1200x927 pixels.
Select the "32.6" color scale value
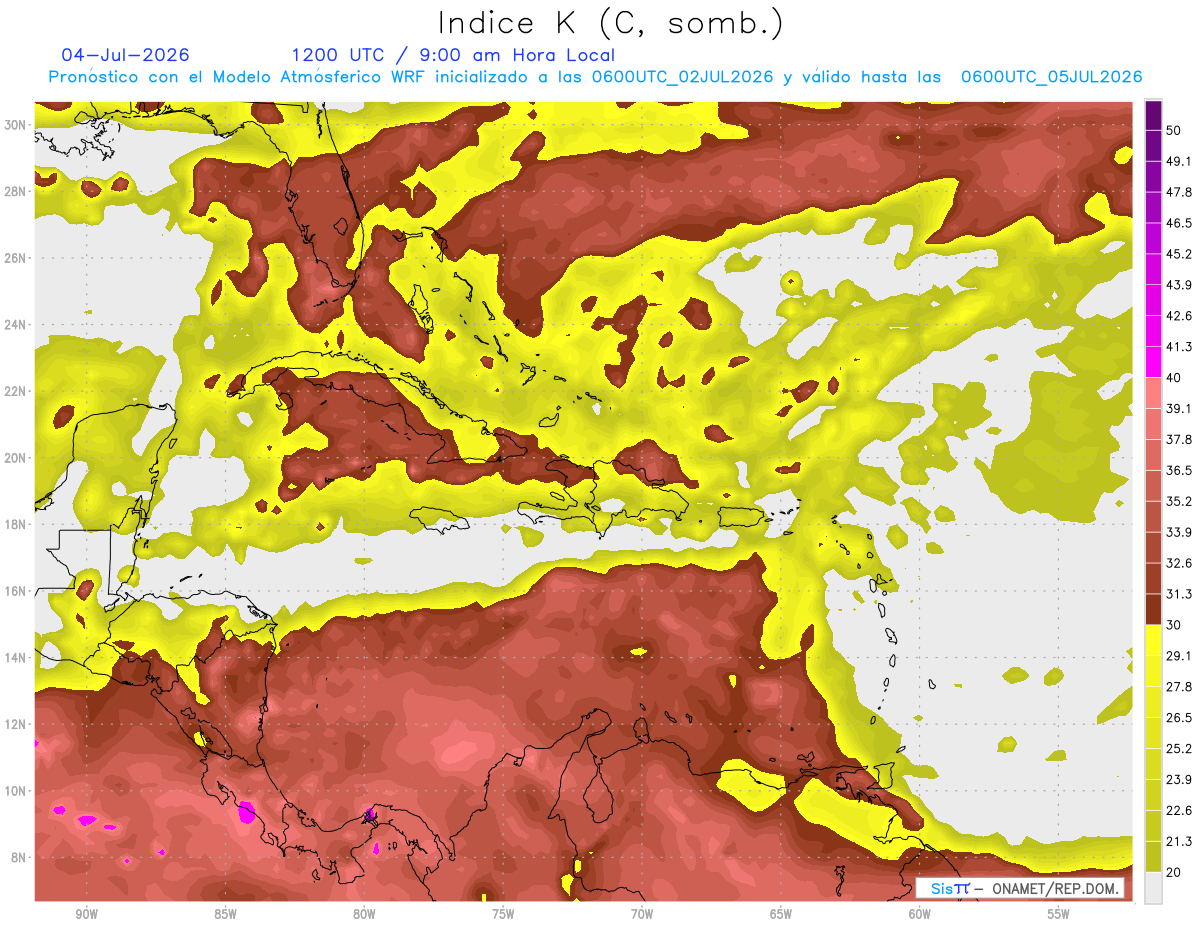[x=1178, y=563]
